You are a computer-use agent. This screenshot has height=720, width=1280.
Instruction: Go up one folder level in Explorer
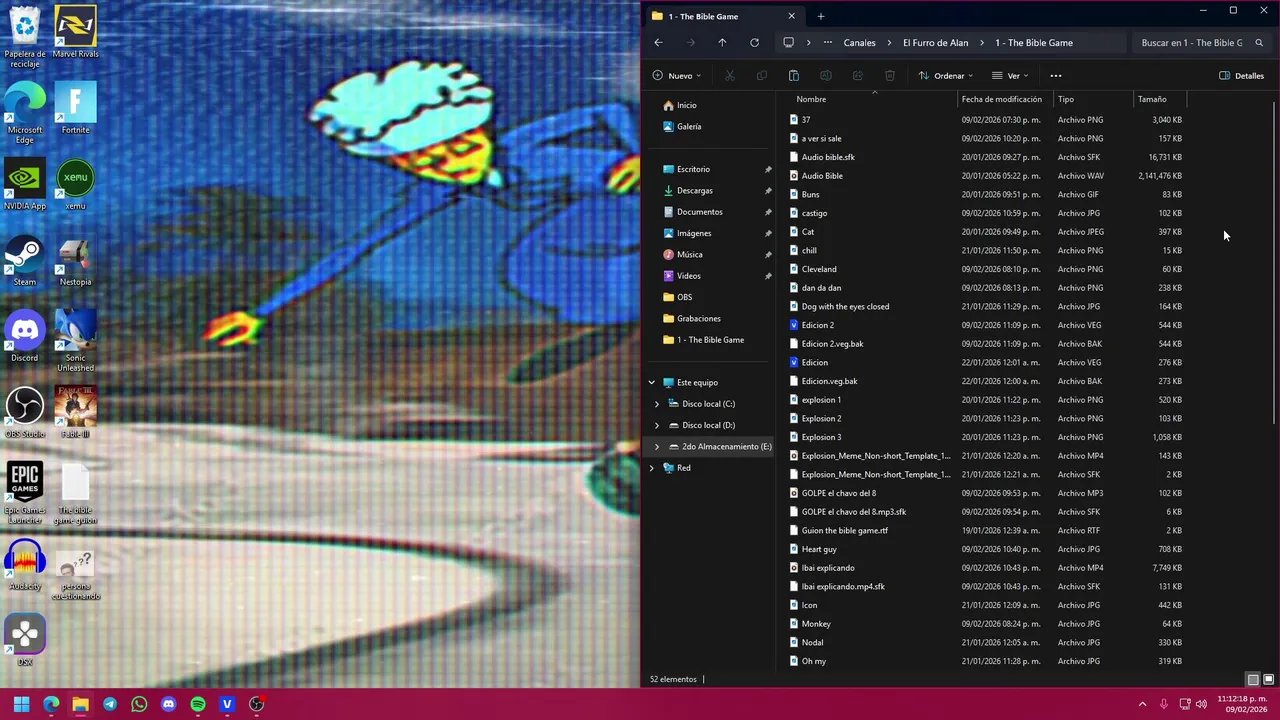coord(722,43)
